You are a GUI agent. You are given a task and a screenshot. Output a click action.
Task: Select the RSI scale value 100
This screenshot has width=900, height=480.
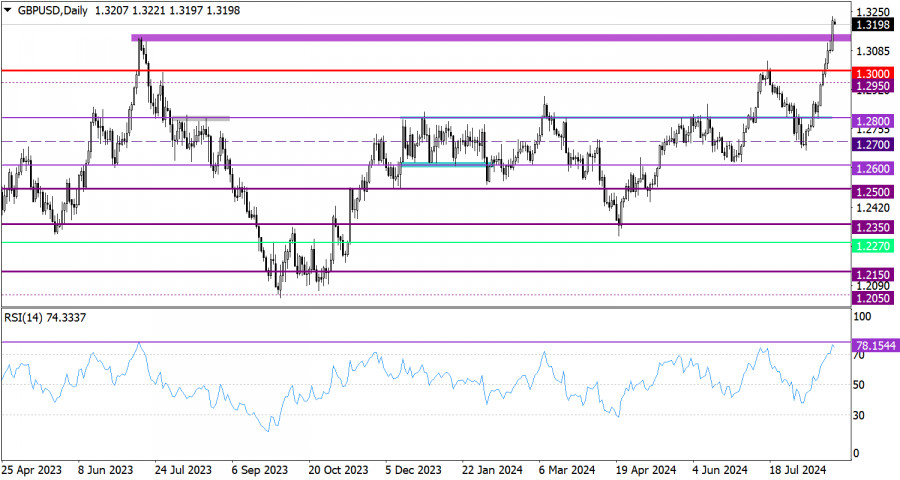pyautogui.click(x=863, y=316)
